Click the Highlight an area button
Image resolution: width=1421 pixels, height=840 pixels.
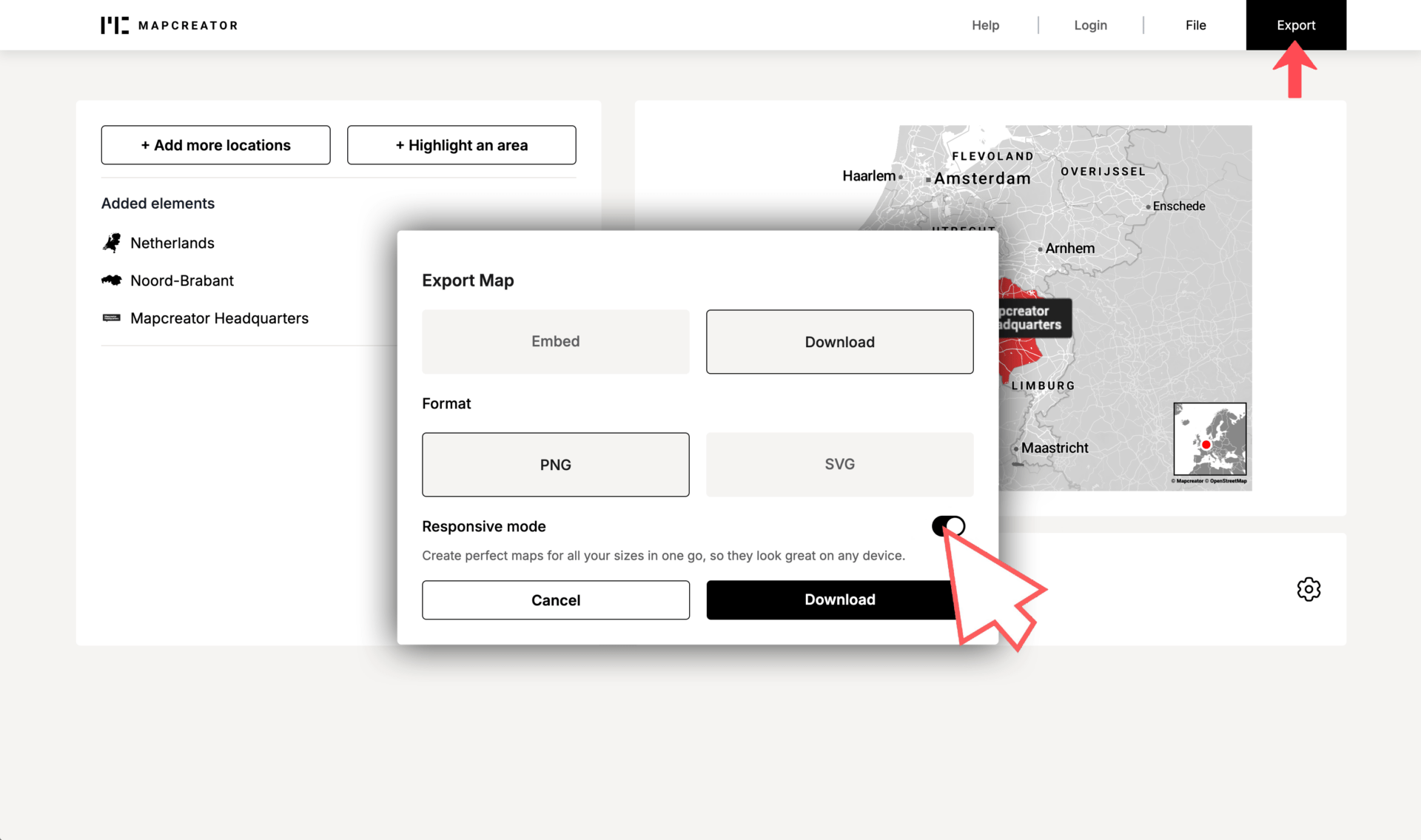461,145
